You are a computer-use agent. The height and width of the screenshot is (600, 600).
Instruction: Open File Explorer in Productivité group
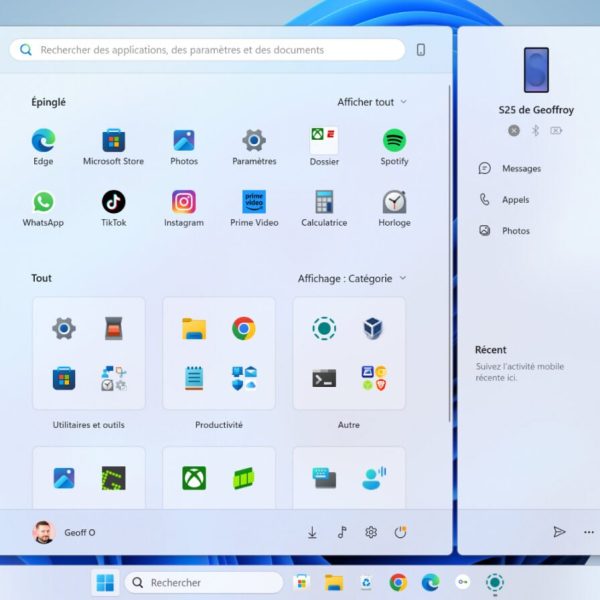click(x=194, y=328)
